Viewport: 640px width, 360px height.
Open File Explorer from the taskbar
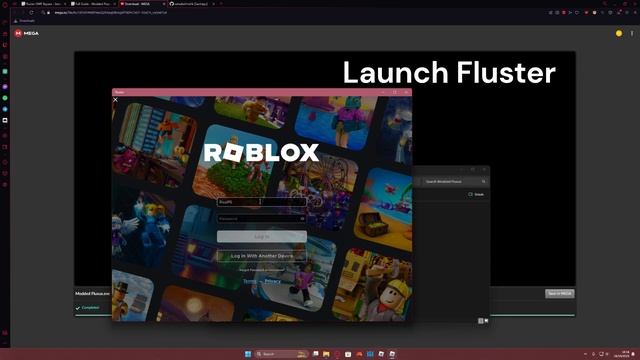(326, 354)
